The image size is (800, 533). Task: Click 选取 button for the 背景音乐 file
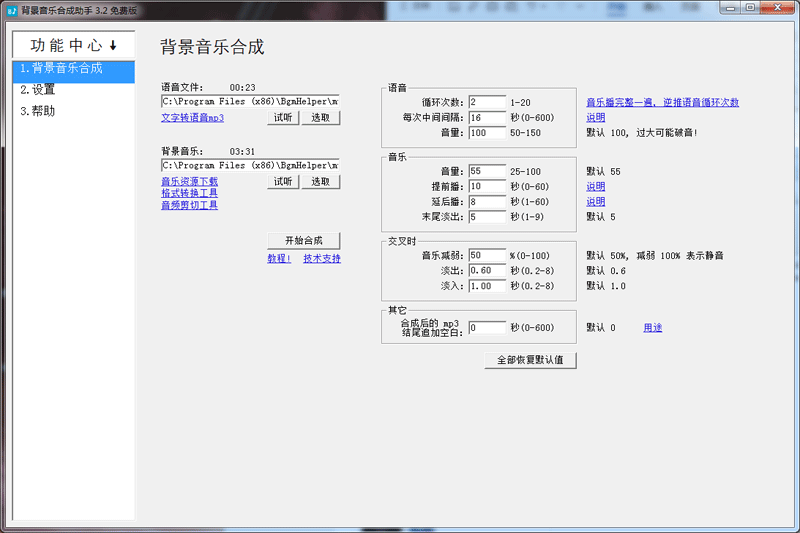tap(320, 182)
